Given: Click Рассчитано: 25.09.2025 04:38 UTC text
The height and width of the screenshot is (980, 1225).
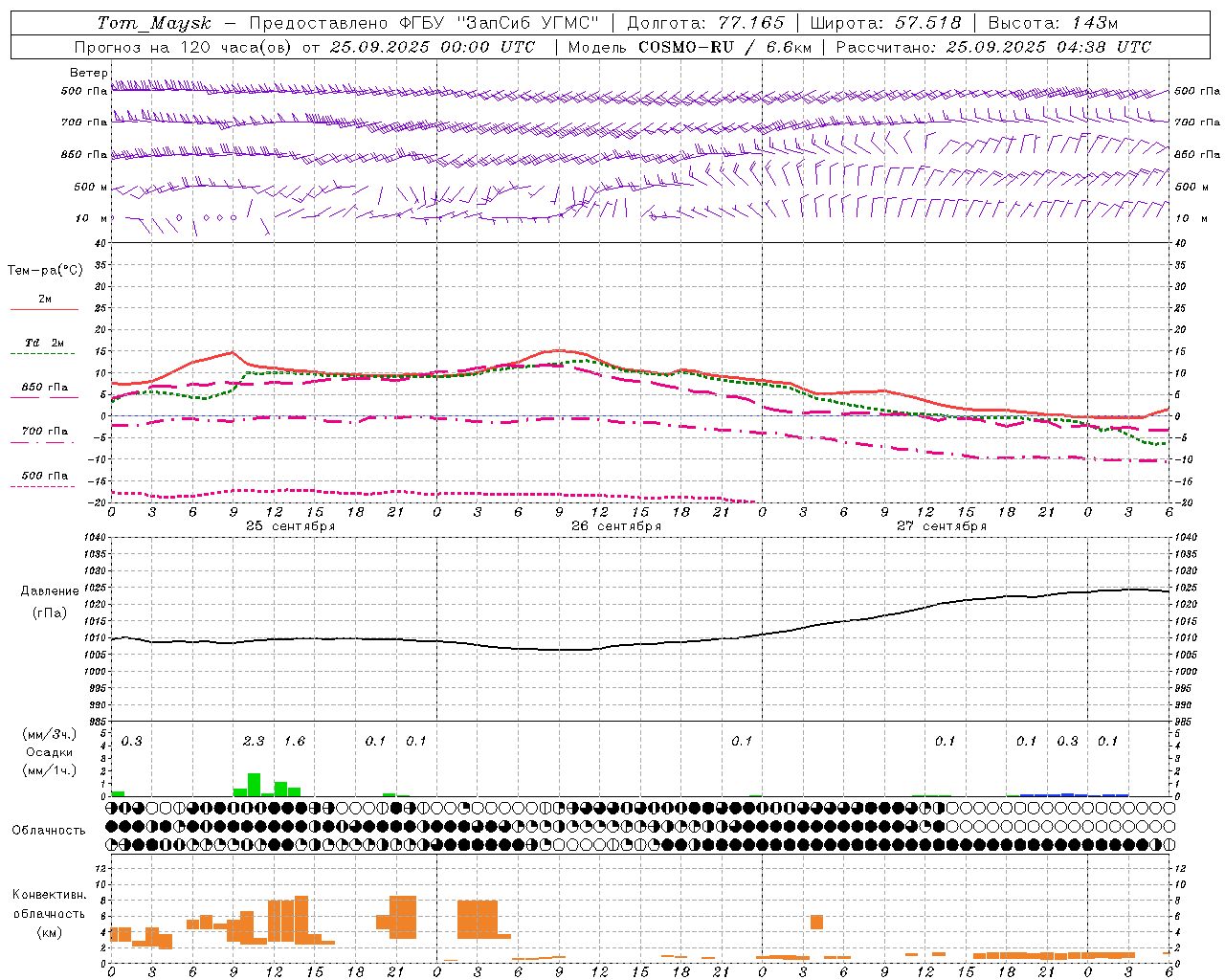Looking at the screenshot, I should click(993, 47).
